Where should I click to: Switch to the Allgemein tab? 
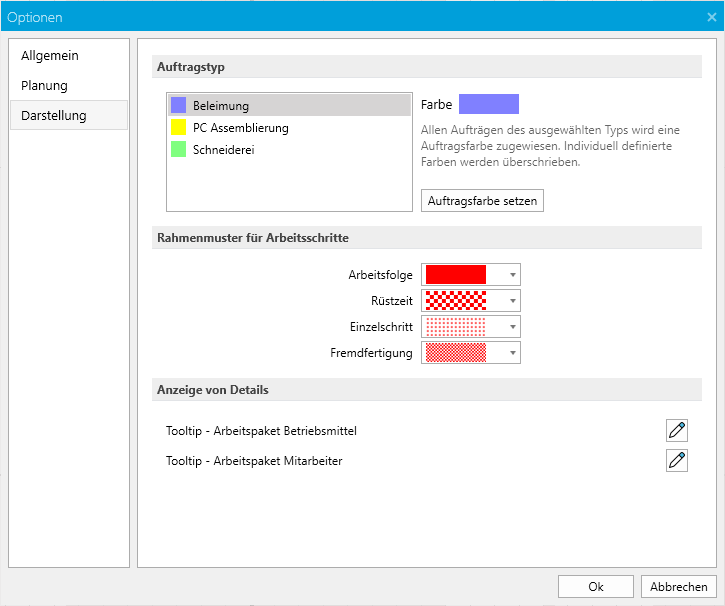point(50,56)
